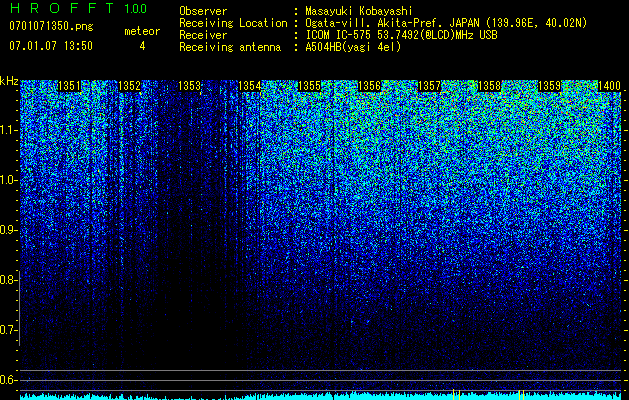Click the meteor label
Viewport: 629px width, 400px height.
pyautogui.click(x=142, y=31)
